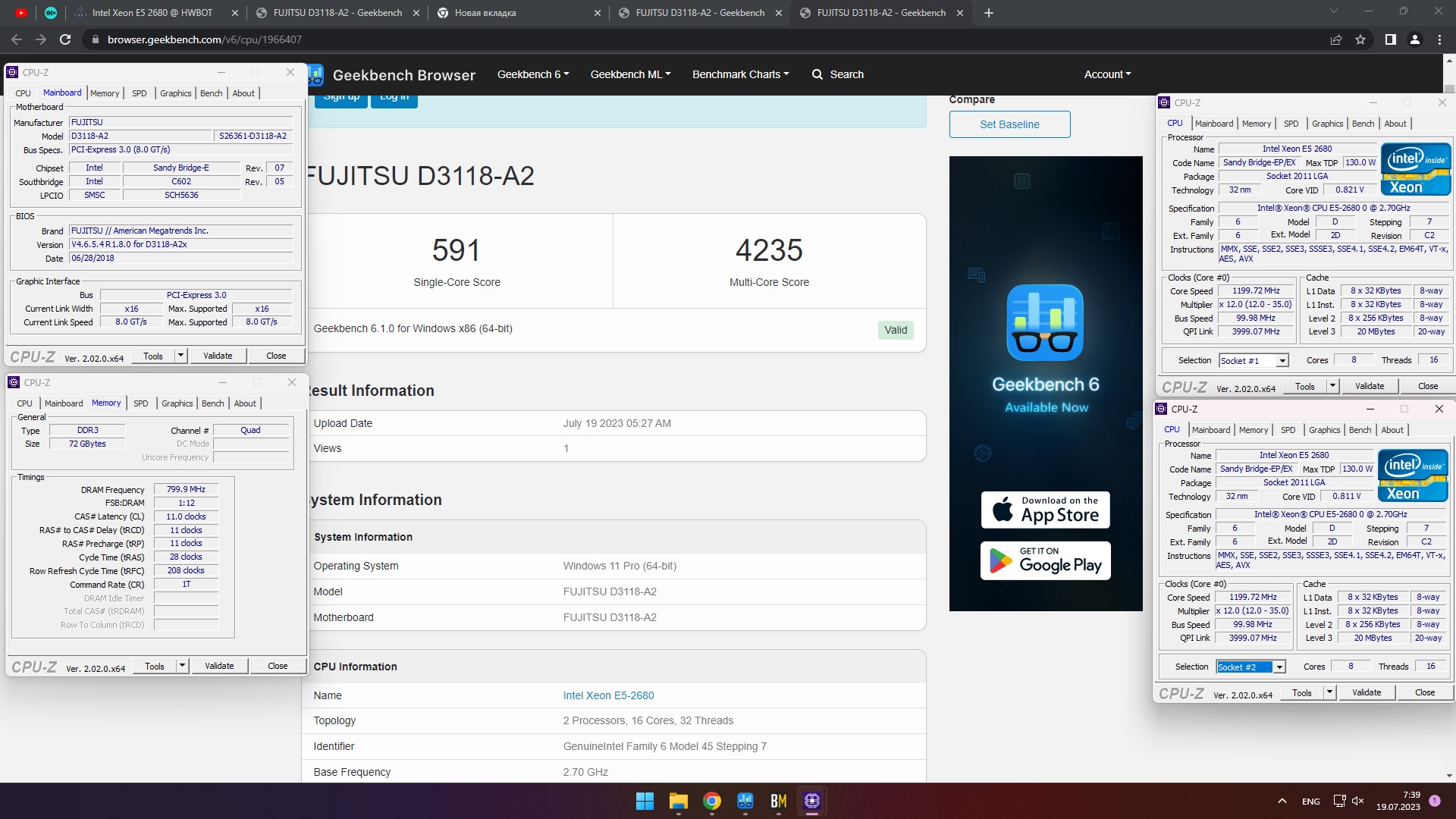Click the Geekbench Browser logo icon
Viewport: 1456px width, 819px height.
pyautogui.click(x=316, y=74)
